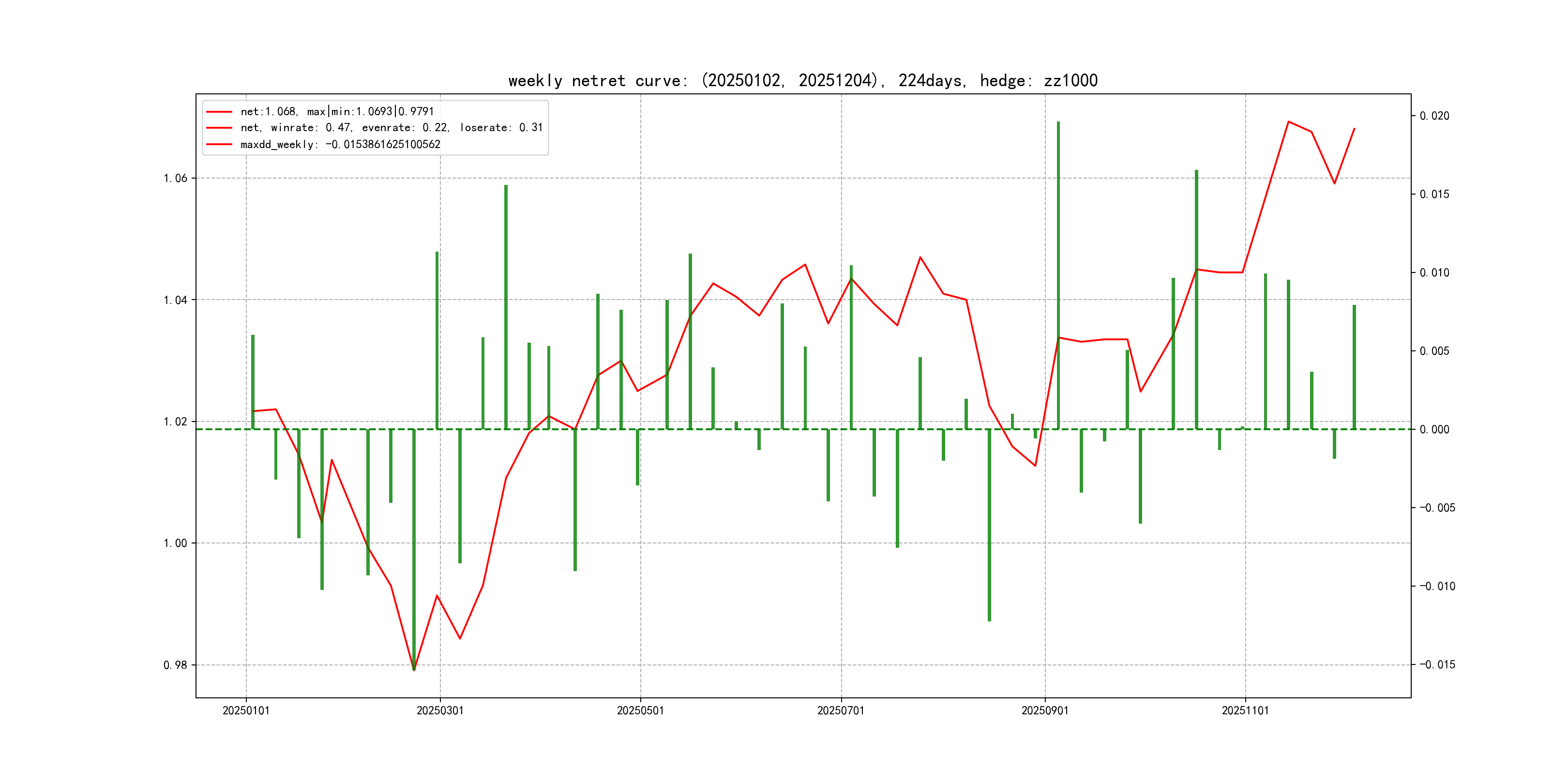Click the 20250101 x-axis label
The height and width of the screenshot is (784, 1568).
[246, 710]
